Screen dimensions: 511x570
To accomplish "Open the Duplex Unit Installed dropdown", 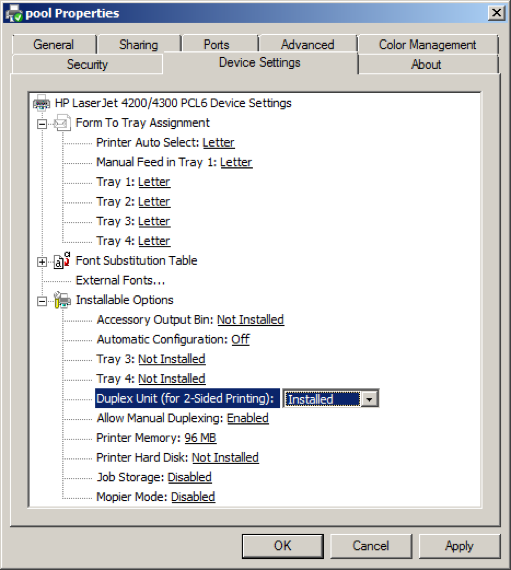I will coord(370,399).
